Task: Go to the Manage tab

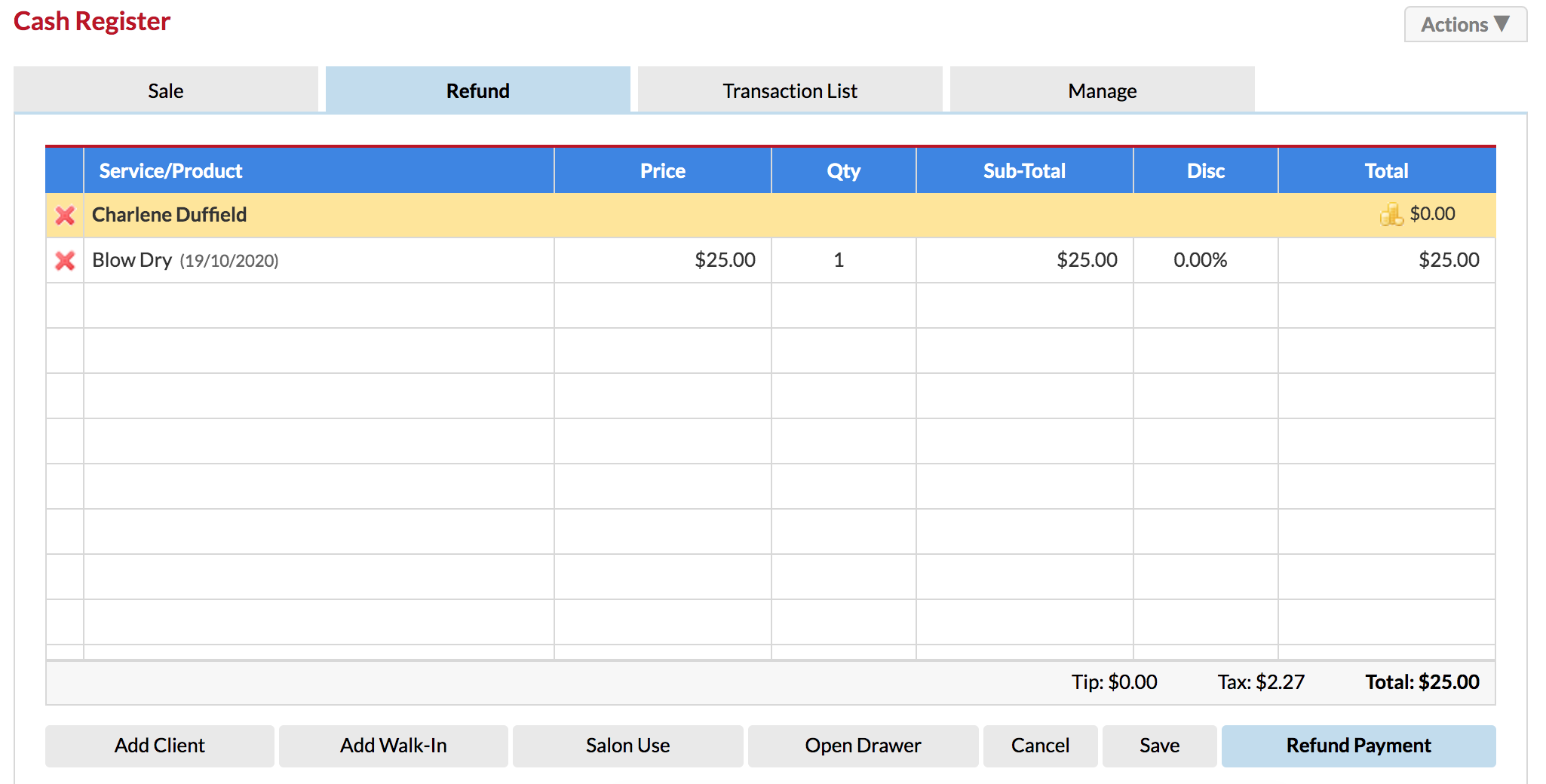Action: 1103,90
